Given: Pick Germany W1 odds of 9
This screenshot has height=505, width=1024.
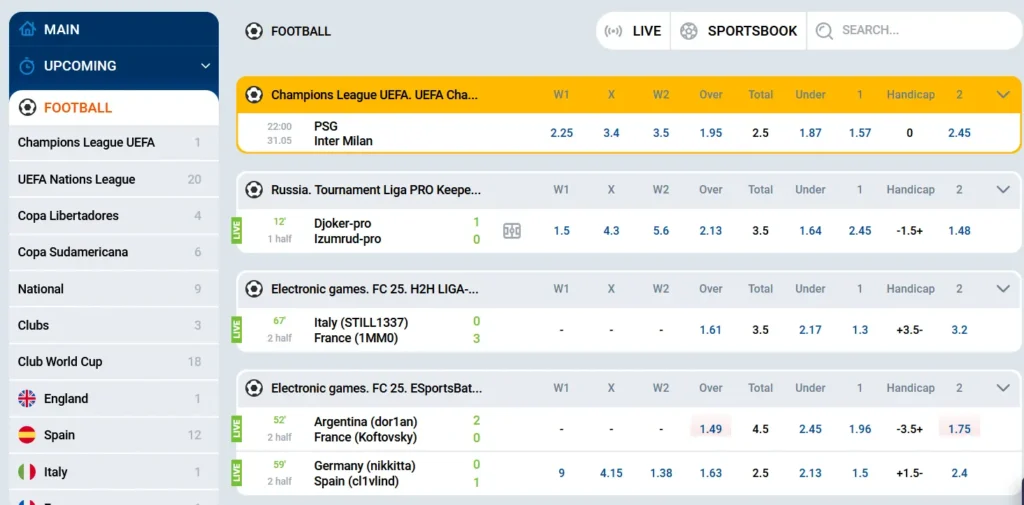Looking at the screenshot, I should 561,473.
